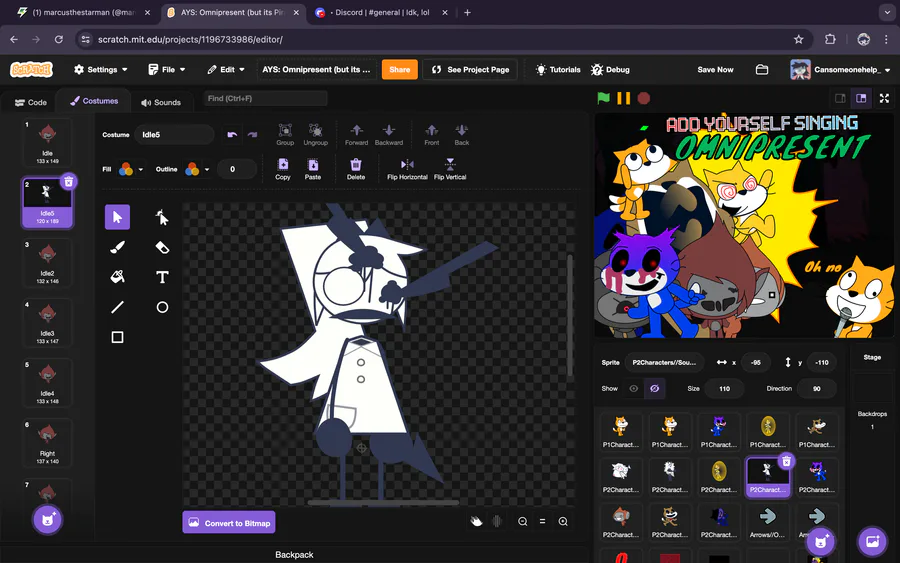The height and width of the screenshot is (563, 900).
Task: Click the Delete trash icon in toolbar
Action: click(356, 169)
